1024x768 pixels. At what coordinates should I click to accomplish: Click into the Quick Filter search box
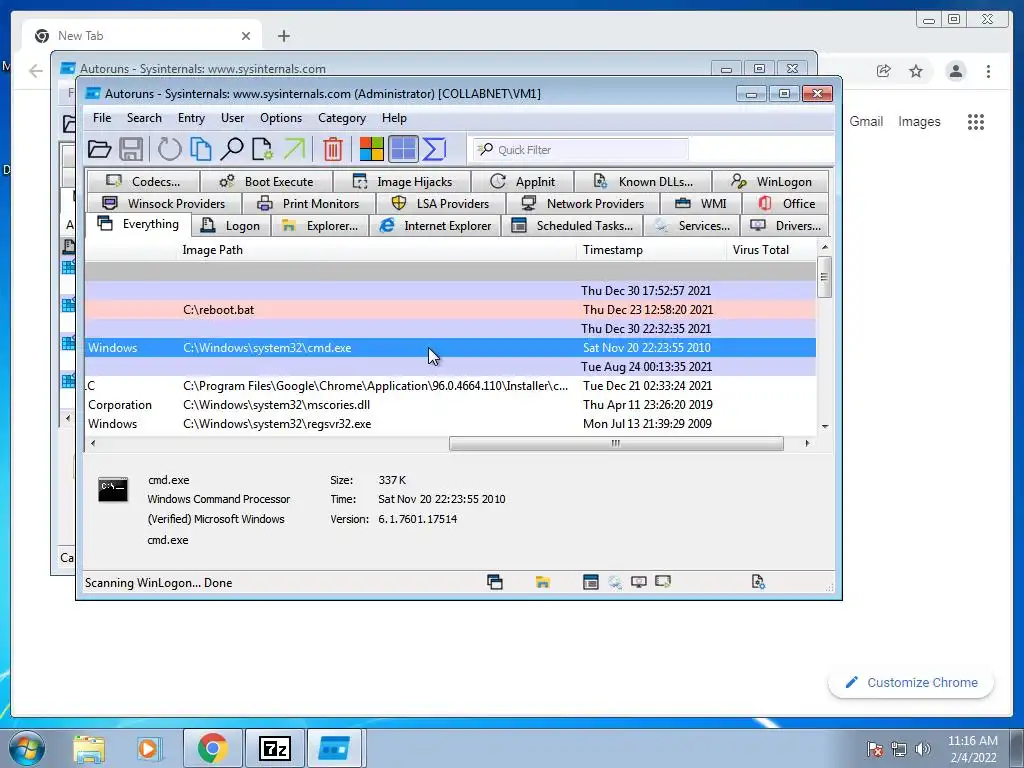(x=581, y=150)
